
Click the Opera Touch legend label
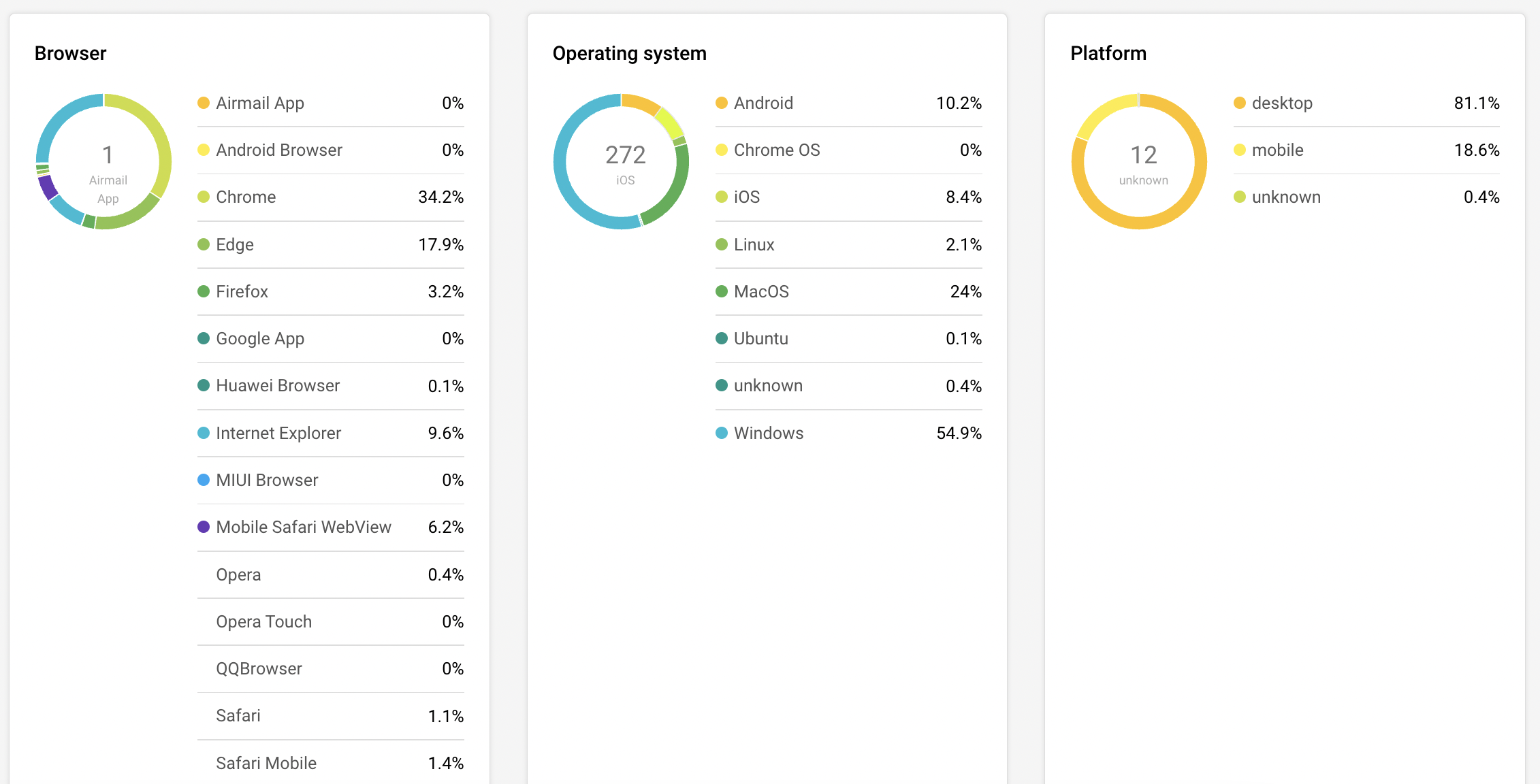pyautogui.click(x=263, y=621)
